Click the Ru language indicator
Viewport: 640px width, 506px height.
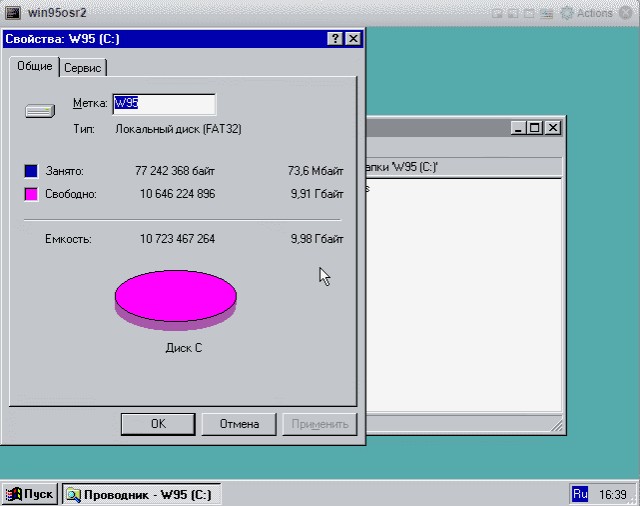pos(580,494)
